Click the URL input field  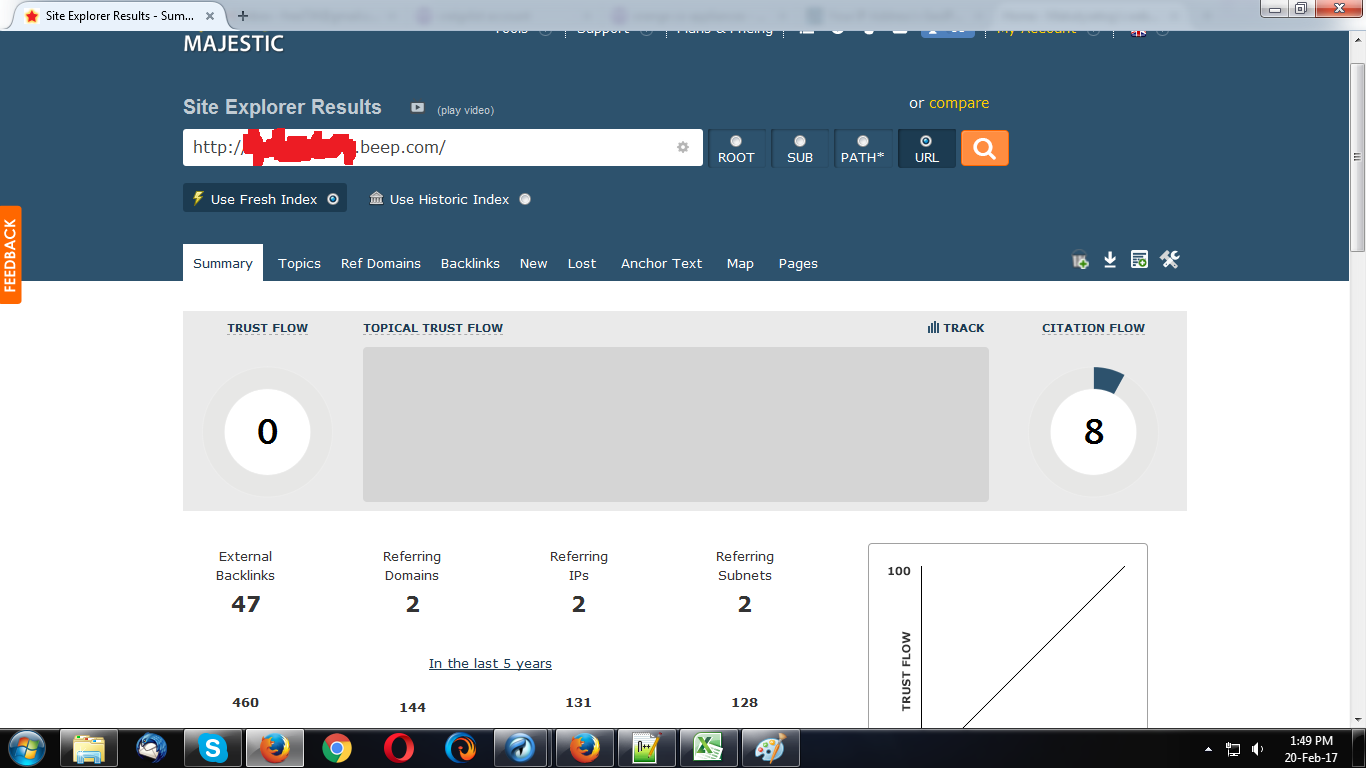(443, 147)
